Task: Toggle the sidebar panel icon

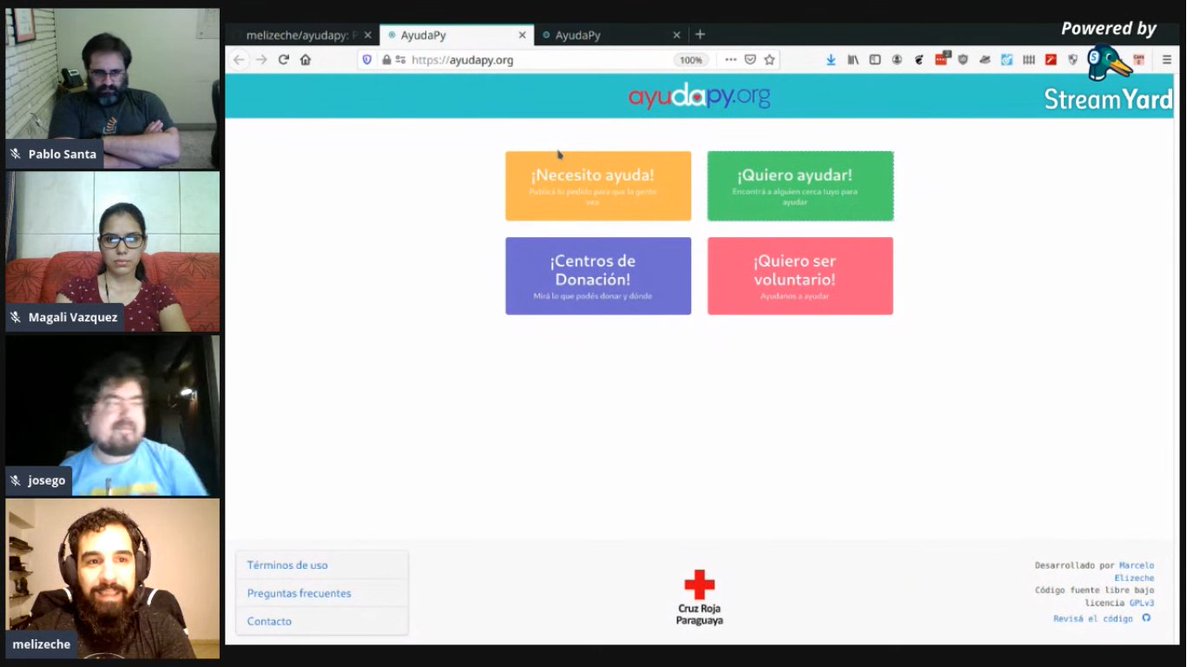Action: pyautogui.click(x=875, y=60)
